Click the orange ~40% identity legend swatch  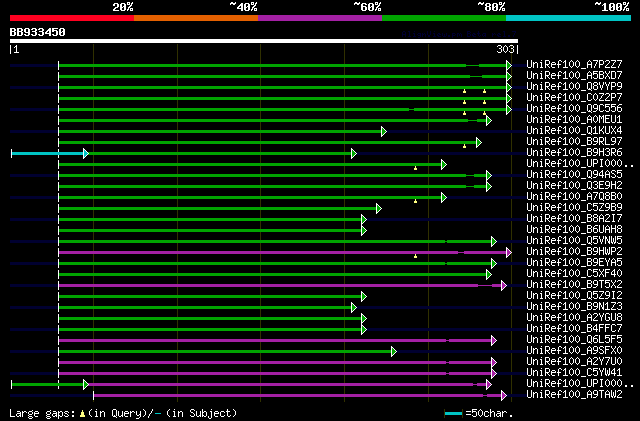[196, 18]
